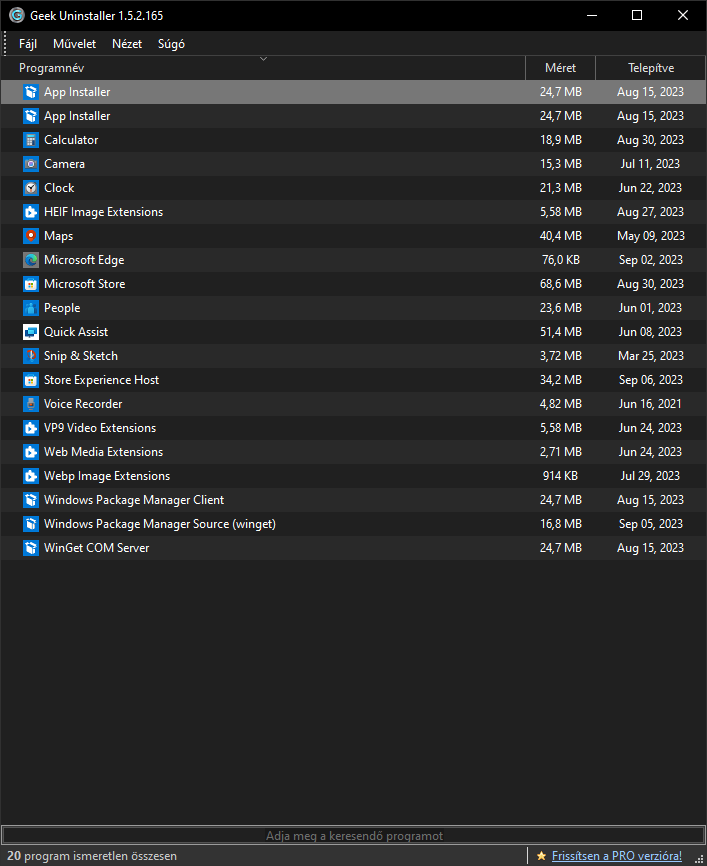Click the Microsoft Store app icon
707x866 pixels.
pos(29,284)
